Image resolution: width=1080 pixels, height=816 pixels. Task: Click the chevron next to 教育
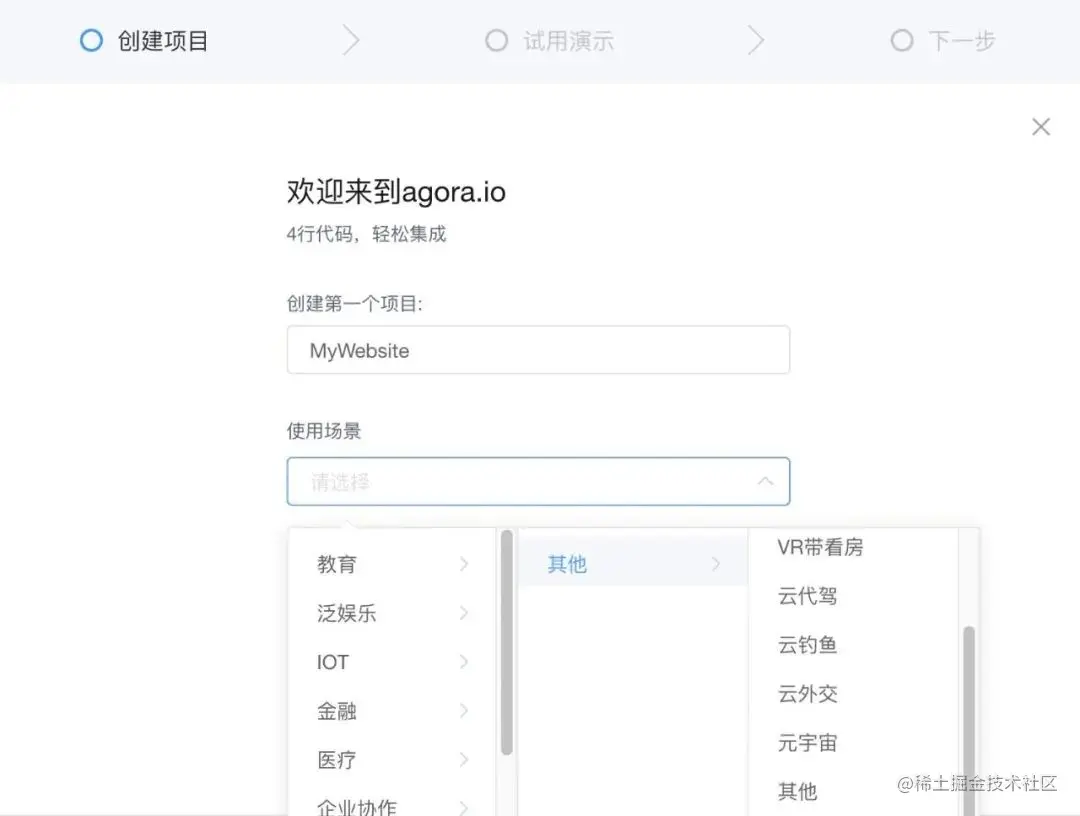click(x=463, y=564)
